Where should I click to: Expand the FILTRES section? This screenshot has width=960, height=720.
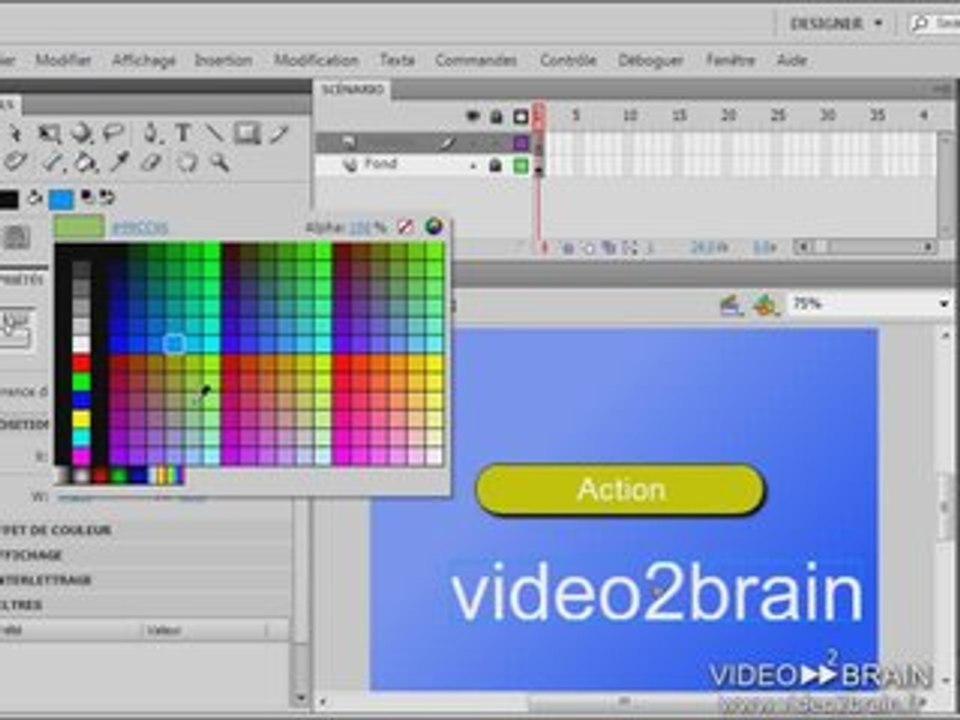pos(22,605)
